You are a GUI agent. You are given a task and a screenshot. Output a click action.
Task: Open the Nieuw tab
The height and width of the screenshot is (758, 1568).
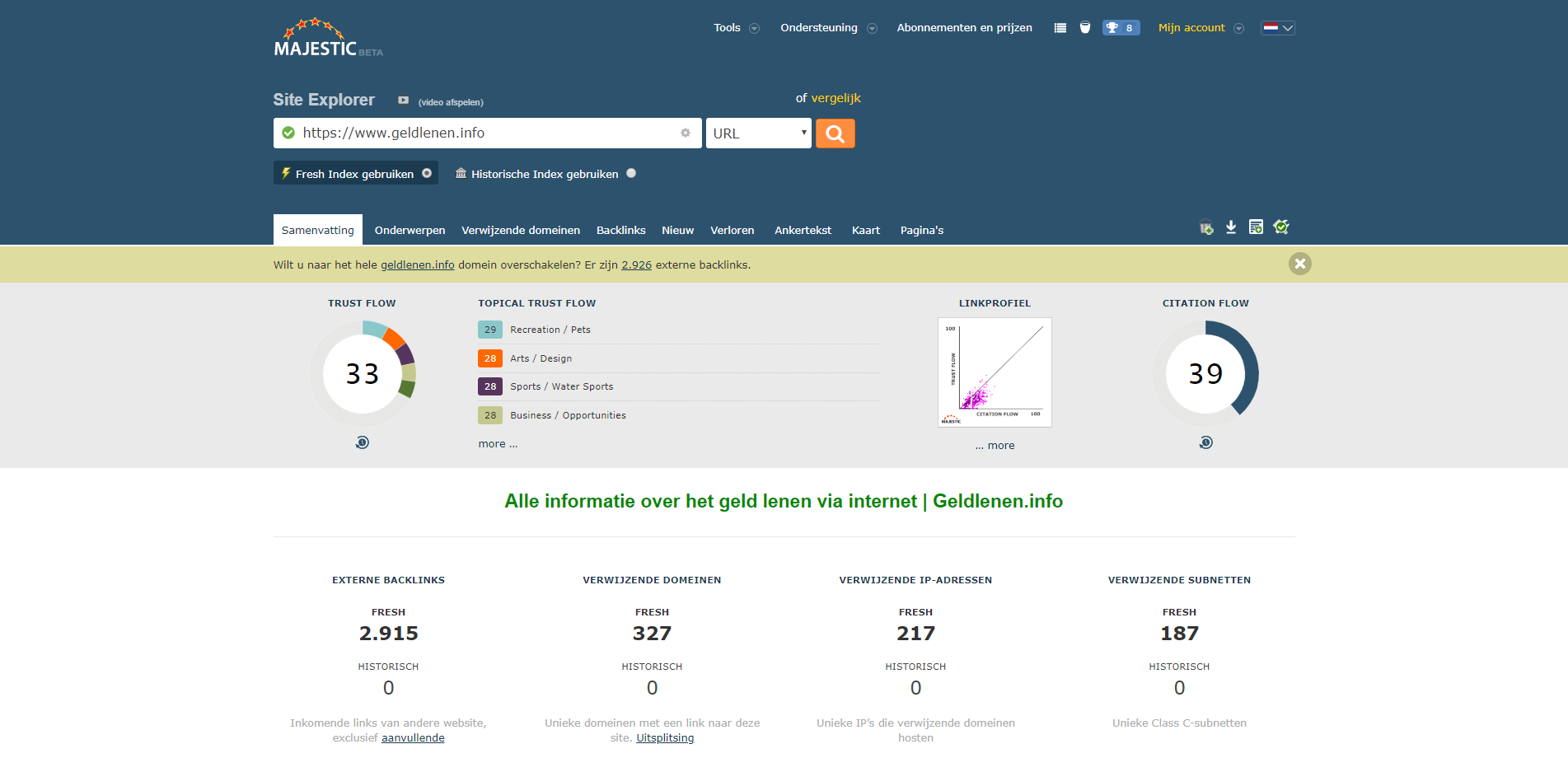[678, 230]
